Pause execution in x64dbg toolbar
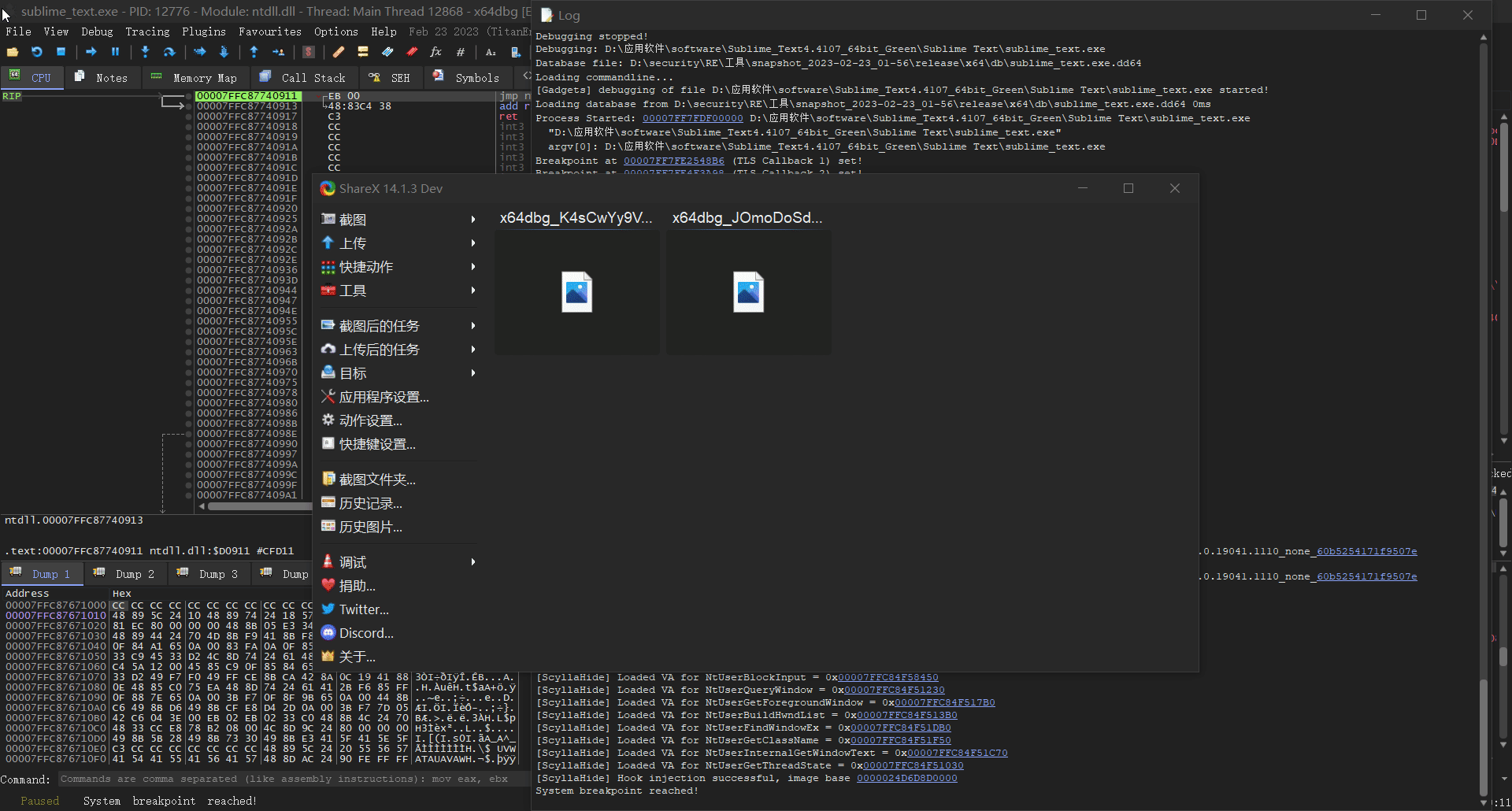Screen dimensions: 1512x811 (115, 52)
